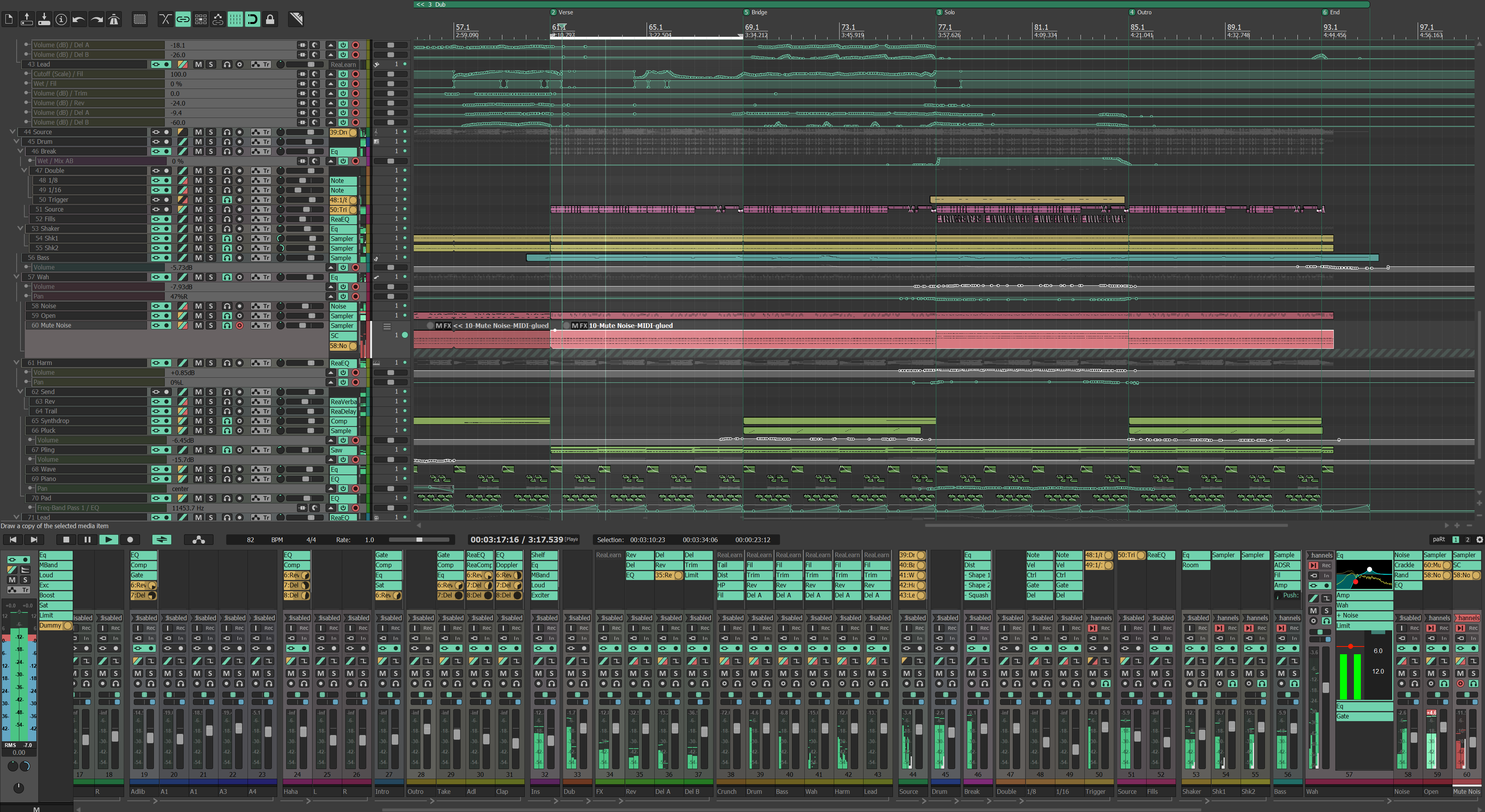Image resolution: width=1485 pixels, height=812 pixels.
Task: Collapse the 53 Shaker folder arrow
Action: [x=20, y=229]
